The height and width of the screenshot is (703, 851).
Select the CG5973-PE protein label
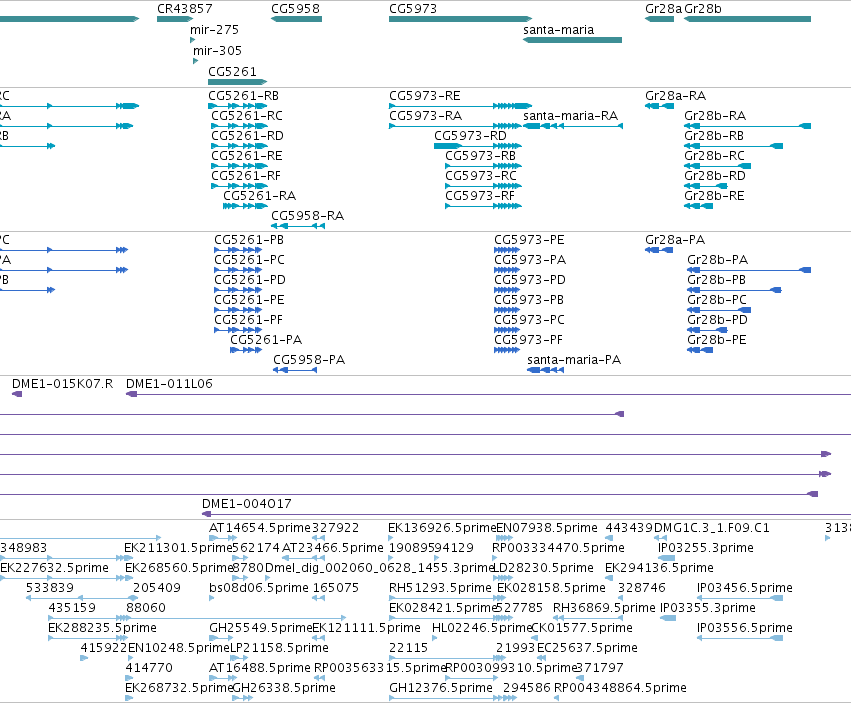tap(529, 240)
